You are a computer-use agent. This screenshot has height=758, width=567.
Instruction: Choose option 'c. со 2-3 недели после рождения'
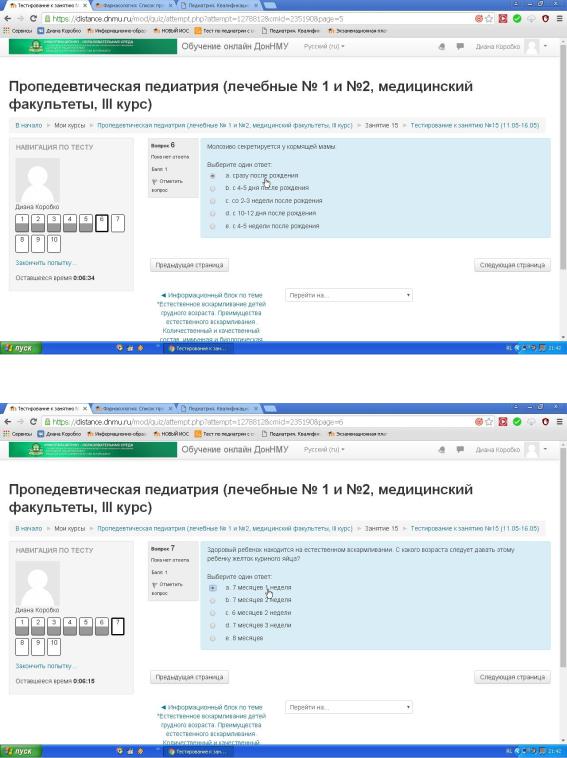pos(212,201)
